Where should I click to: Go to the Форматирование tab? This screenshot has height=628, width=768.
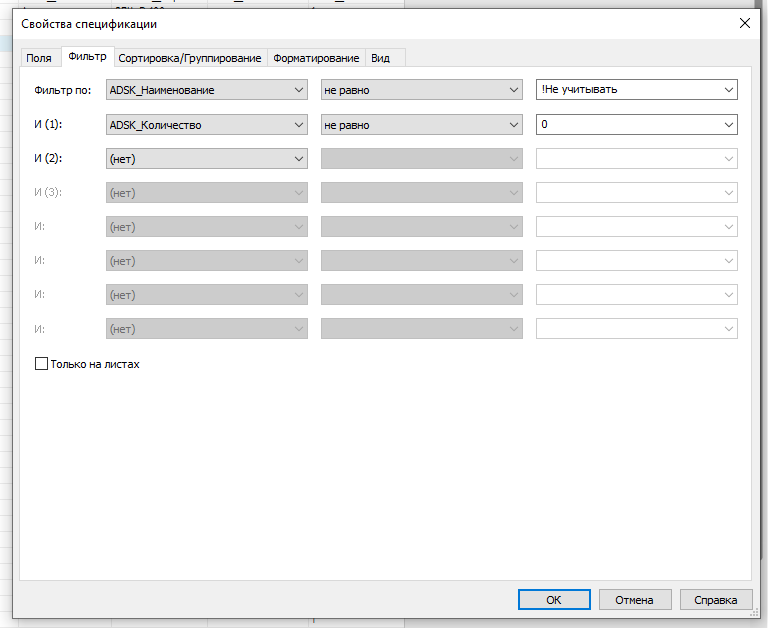(x=316, y=58)
